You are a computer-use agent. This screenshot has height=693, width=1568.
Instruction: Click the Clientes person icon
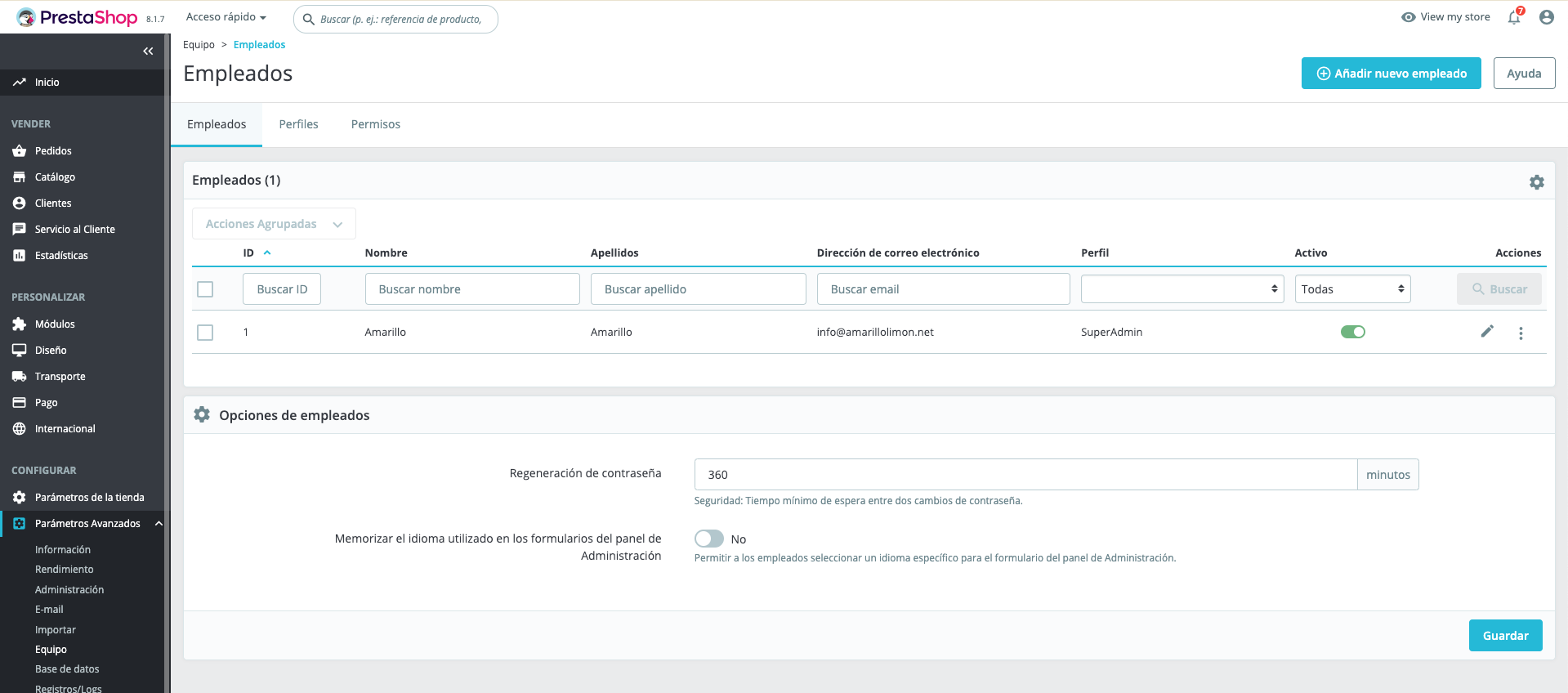(x=19, y=203)
